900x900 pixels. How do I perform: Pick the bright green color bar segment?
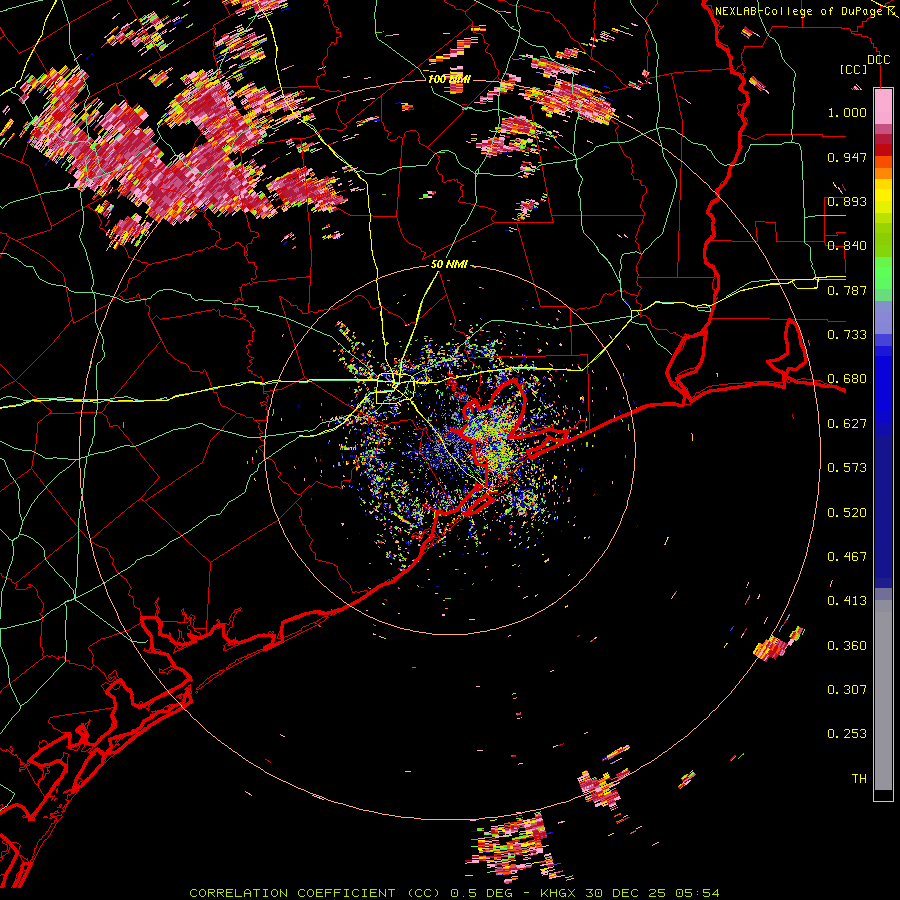tap(883, 273)
